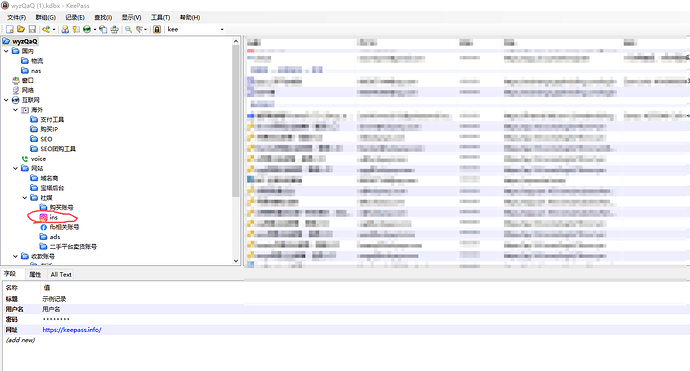Click the Open URL globe icon

point(87,29)
